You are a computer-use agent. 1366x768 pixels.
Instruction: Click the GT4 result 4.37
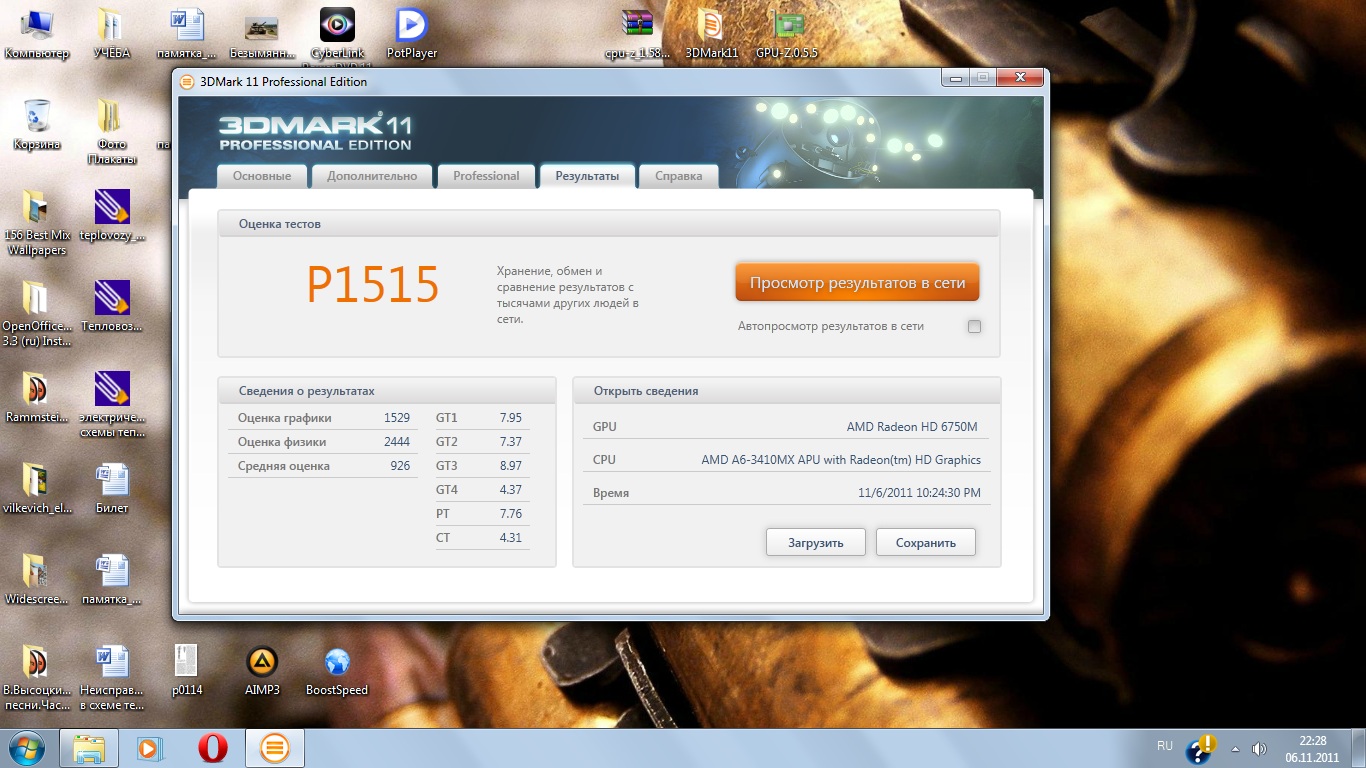(510, 490)
